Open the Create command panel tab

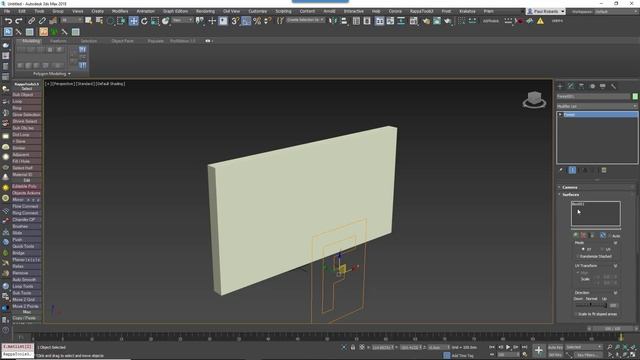pos(560,86)
